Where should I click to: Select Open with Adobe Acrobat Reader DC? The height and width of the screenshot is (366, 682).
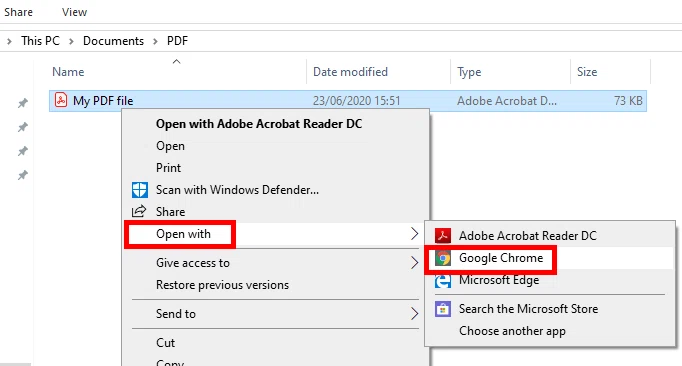pos(259,124)
